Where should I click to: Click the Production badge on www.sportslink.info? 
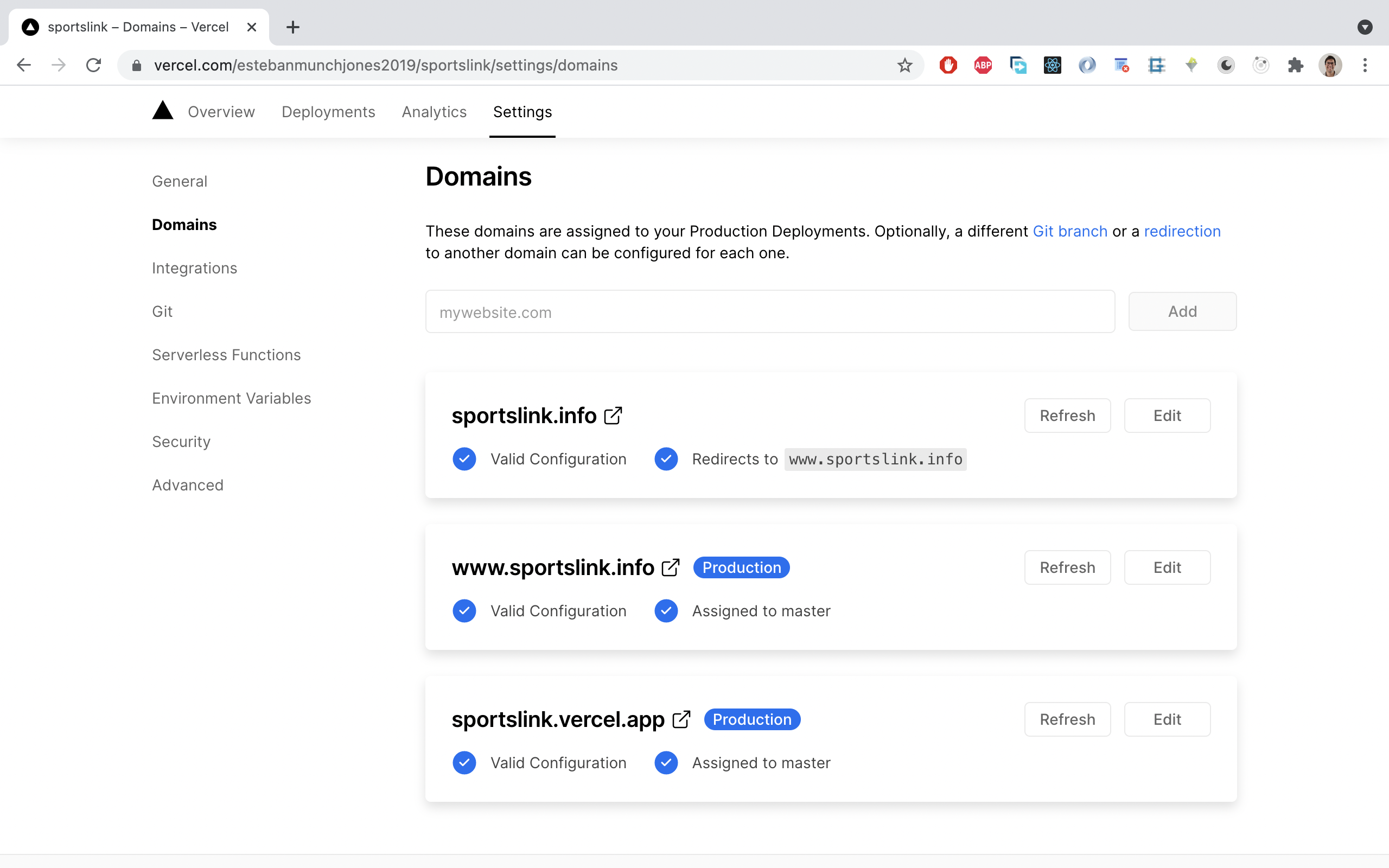741,567
